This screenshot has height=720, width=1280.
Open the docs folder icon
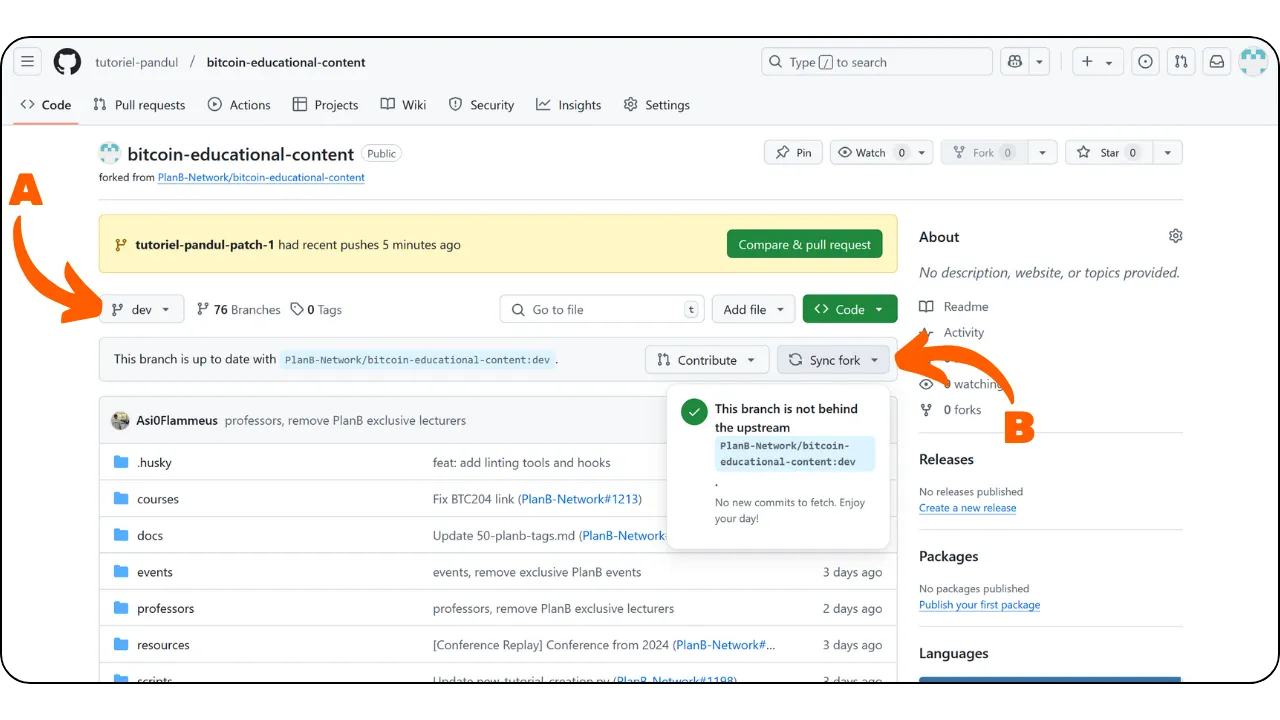pyautogui.click(x=121, y=535)
